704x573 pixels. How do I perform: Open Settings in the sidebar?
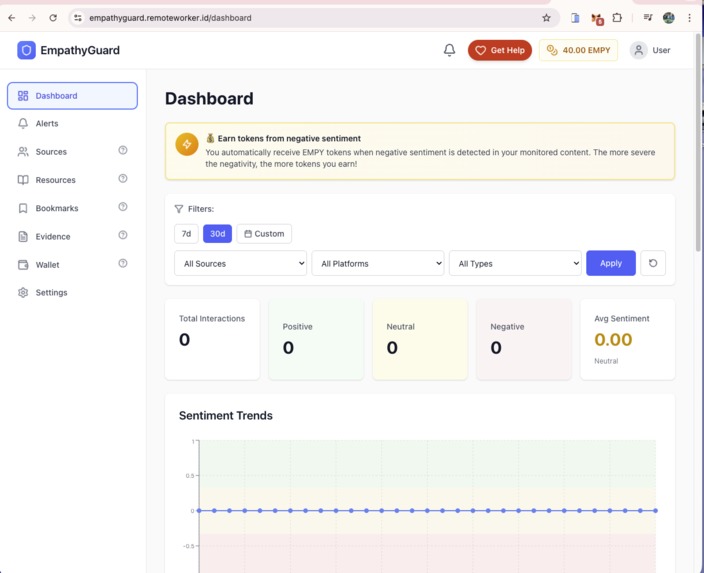click(72, 293)
